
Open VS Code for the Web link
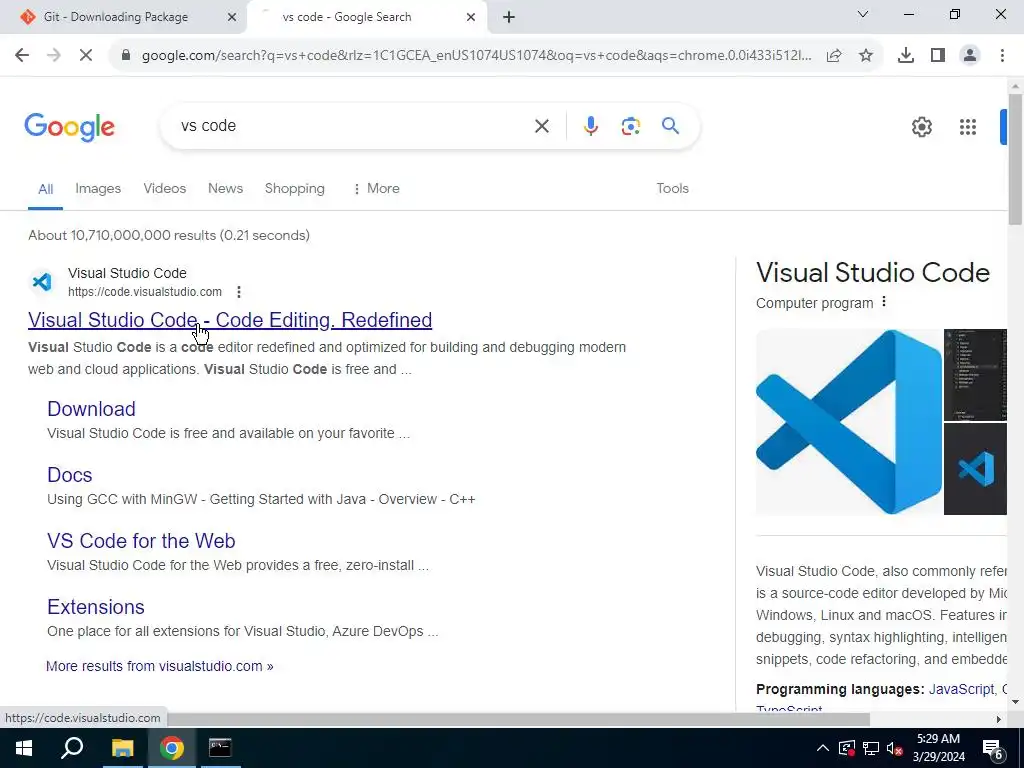tap(141, 541)
